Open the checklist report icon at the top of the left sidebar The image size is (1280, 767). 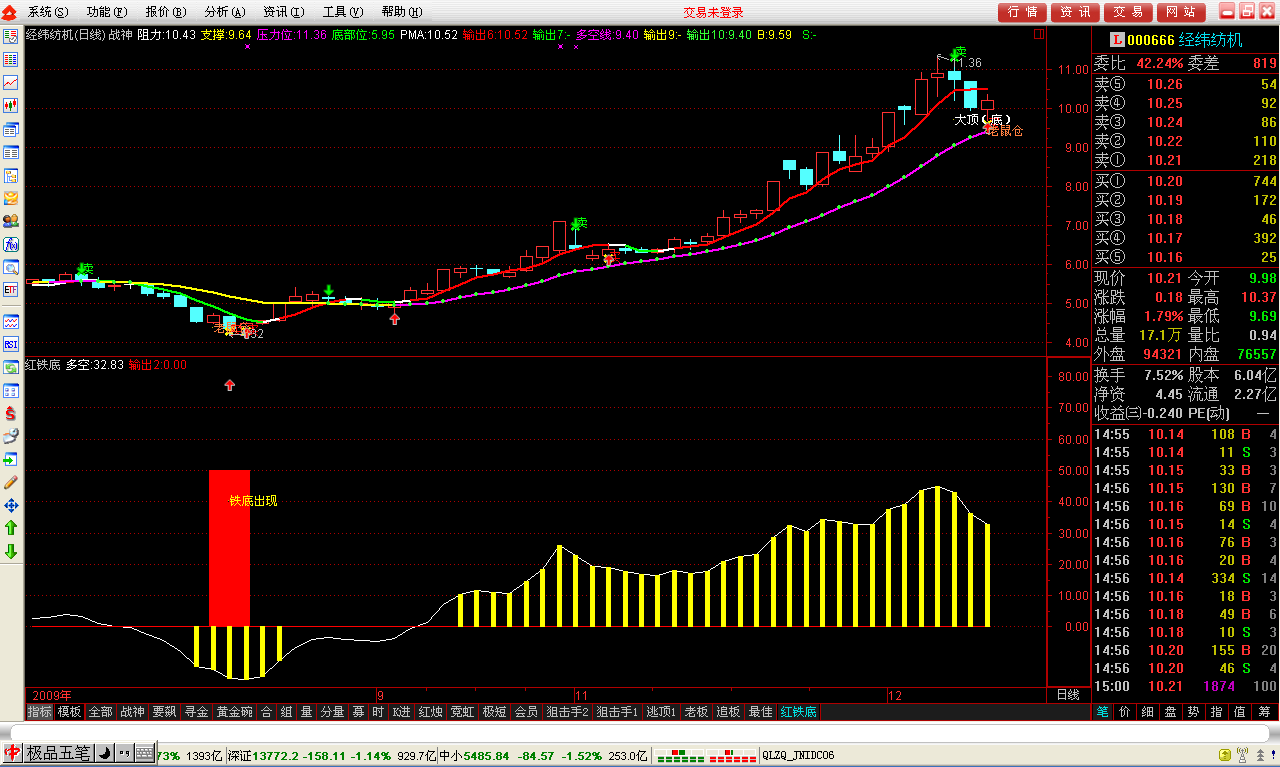(11, 36)
